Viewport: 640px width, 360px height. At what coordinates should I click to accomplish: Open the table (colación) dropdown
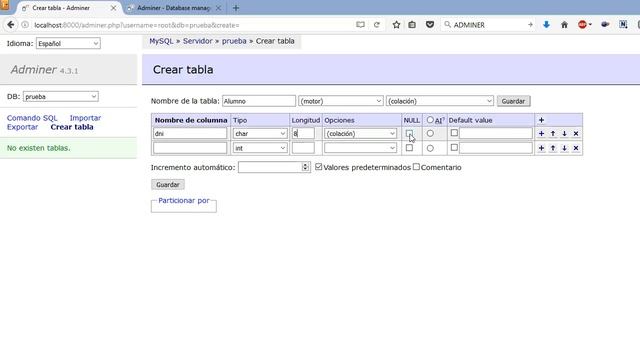click(x=440, y=101)
